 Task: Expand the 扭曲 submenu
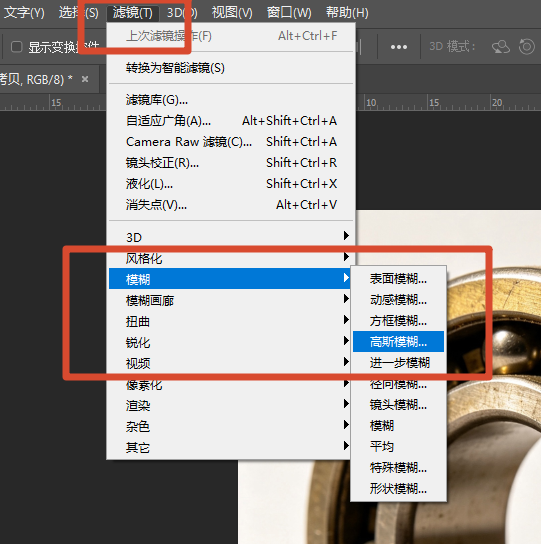click(229, 321)
